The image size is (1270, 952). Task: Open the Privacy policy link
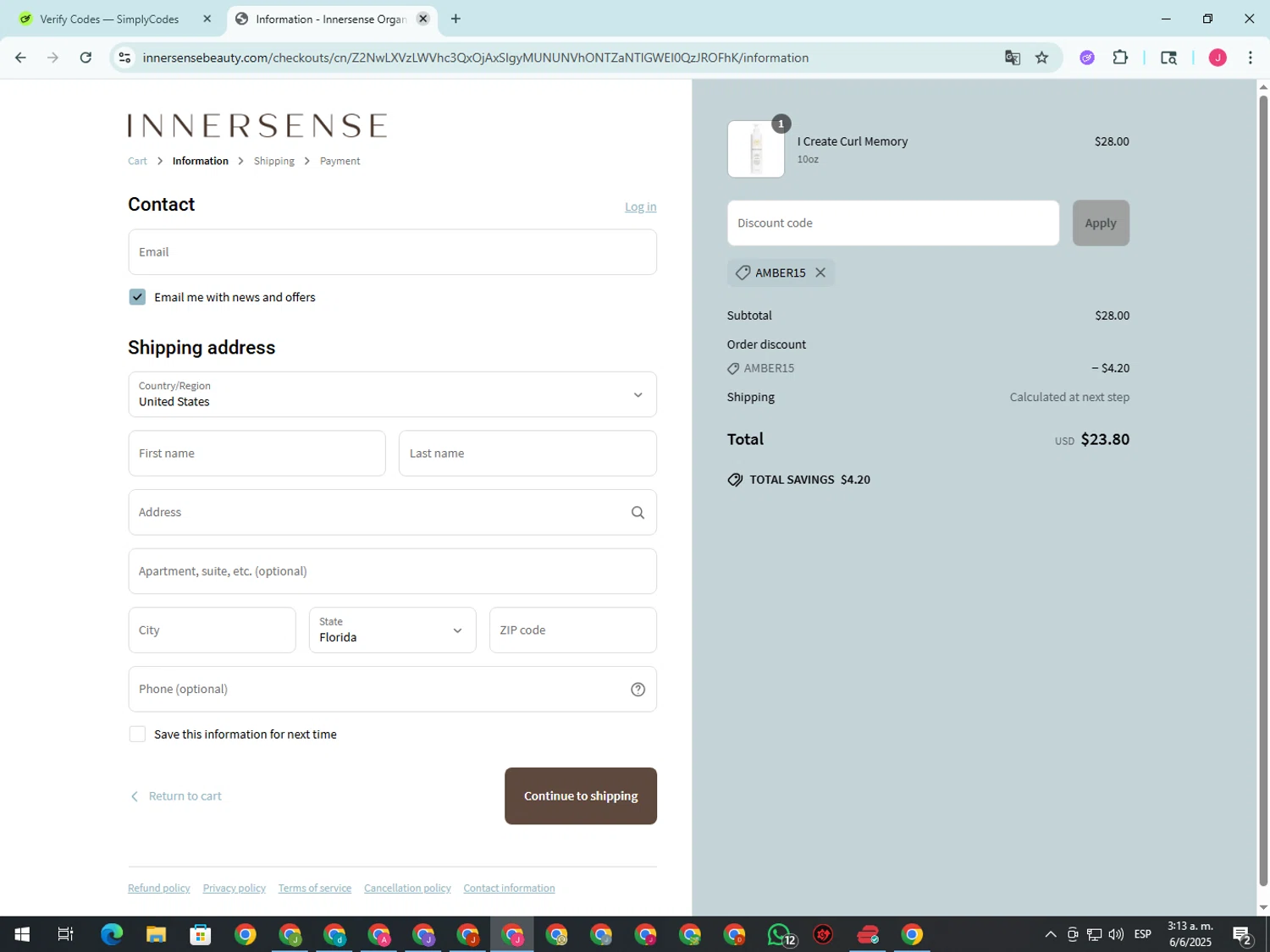(234, 888)
